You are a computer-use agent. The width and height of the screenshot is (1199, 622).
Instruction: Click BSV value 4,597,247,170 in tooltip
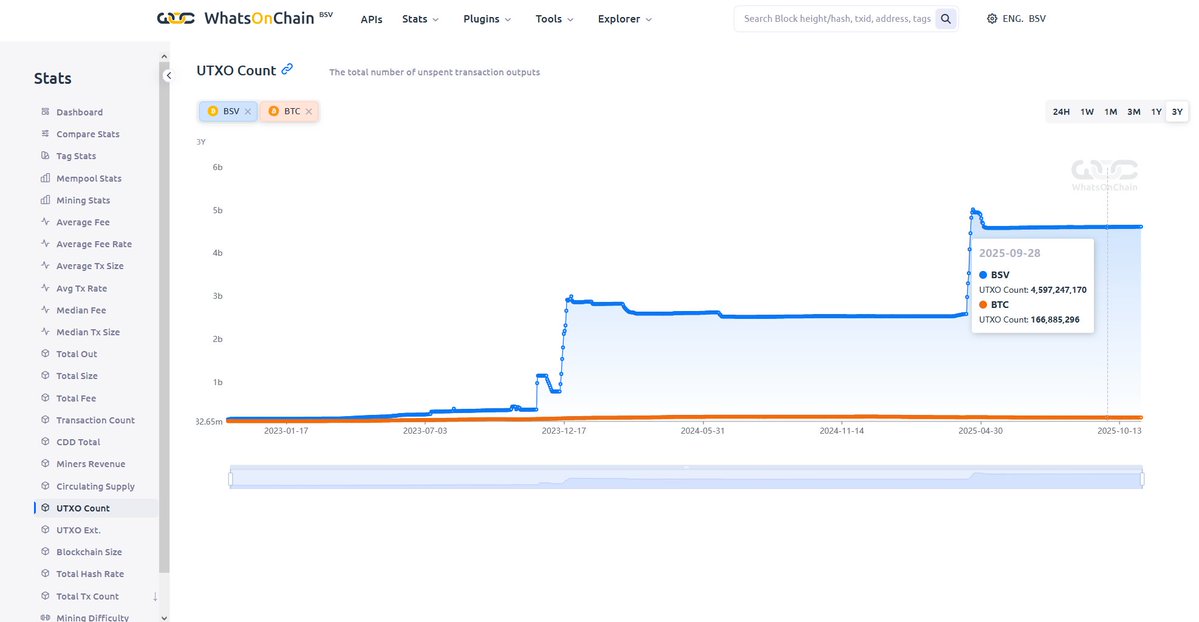pyautogui.click(x=1058, y=290)
